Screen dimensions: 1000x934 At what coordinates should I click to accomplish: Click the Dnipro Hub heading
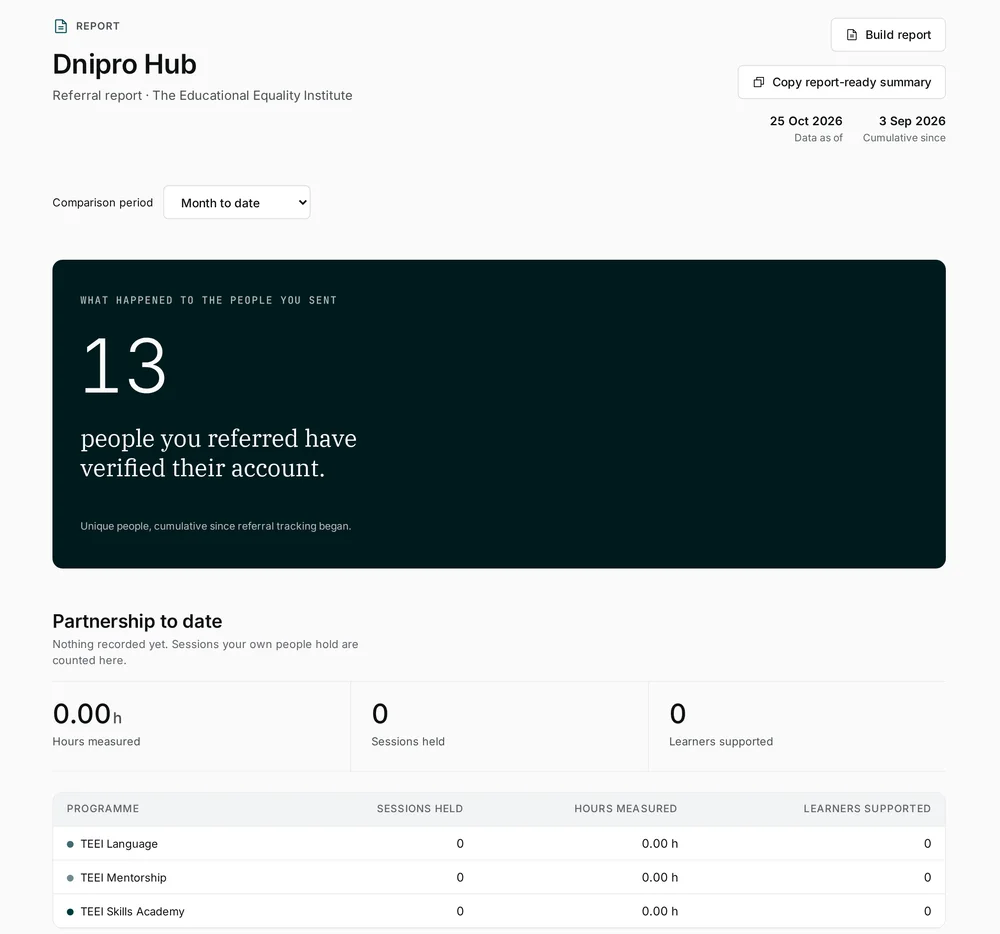pyautogui.click(x=124, y=64)
